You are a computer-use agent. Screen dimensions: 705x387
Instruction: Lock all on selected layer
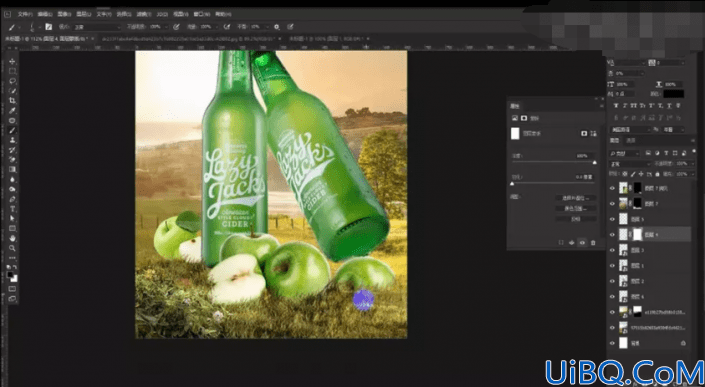tap(657, 174)
